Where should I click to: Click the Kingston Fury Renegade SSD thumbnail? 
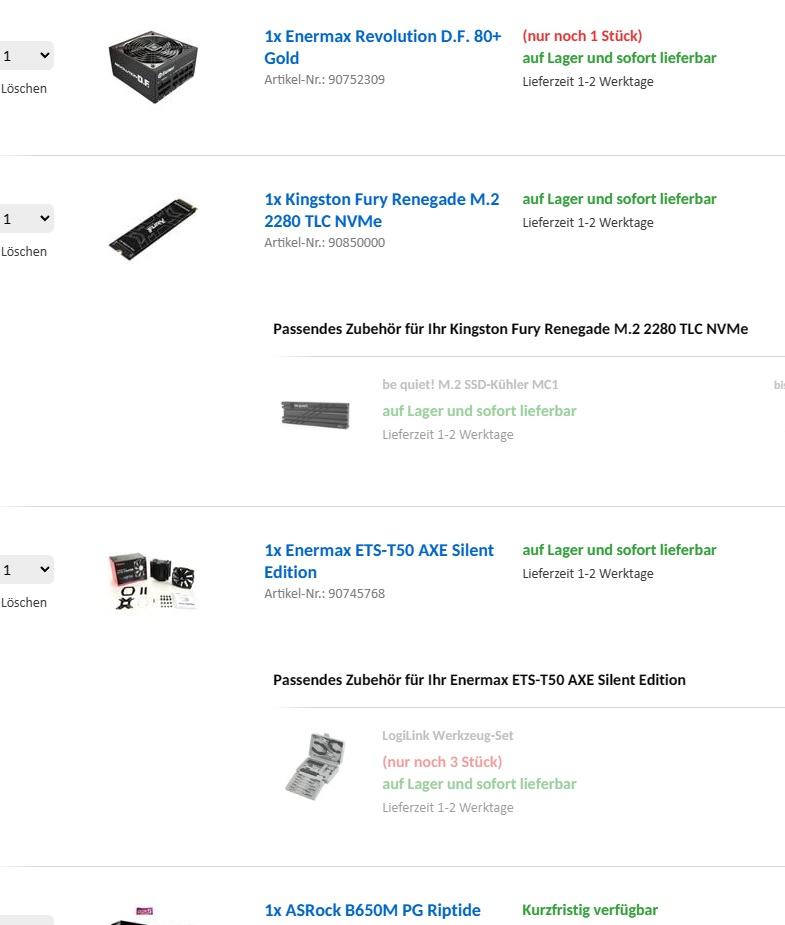tap(153, 228)
